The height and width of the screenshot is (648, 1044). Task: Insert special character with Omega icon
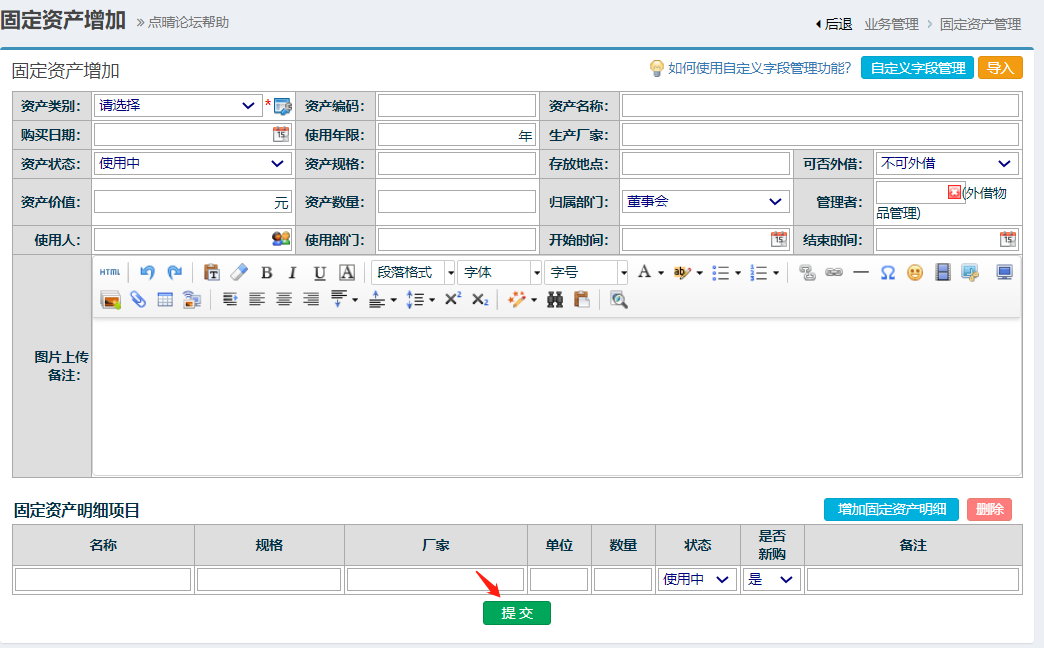(887, 272)
